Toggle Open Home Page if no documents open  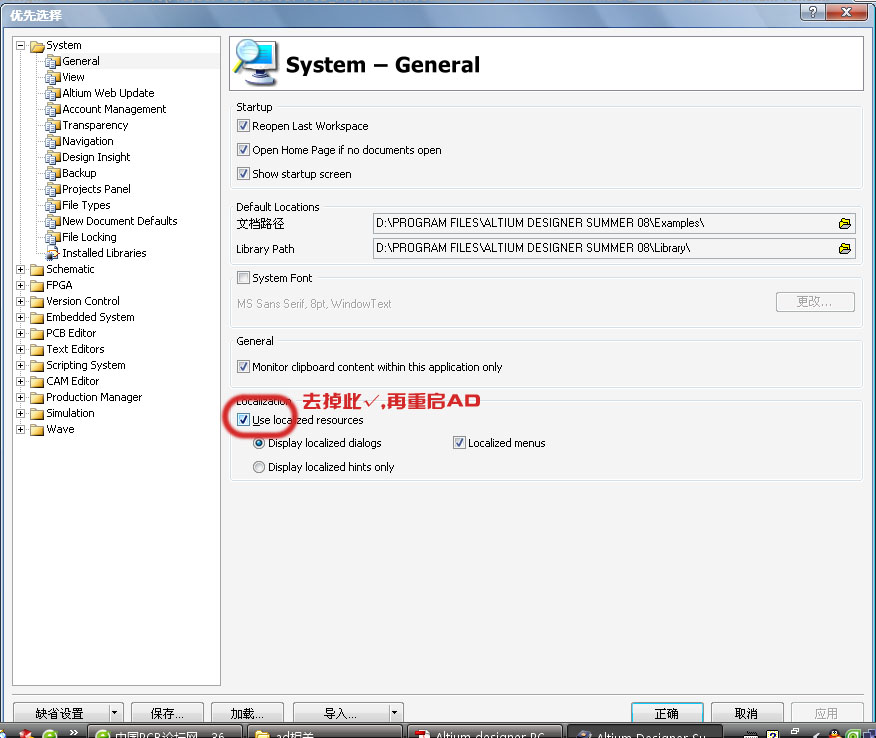[x=243, y=150]
